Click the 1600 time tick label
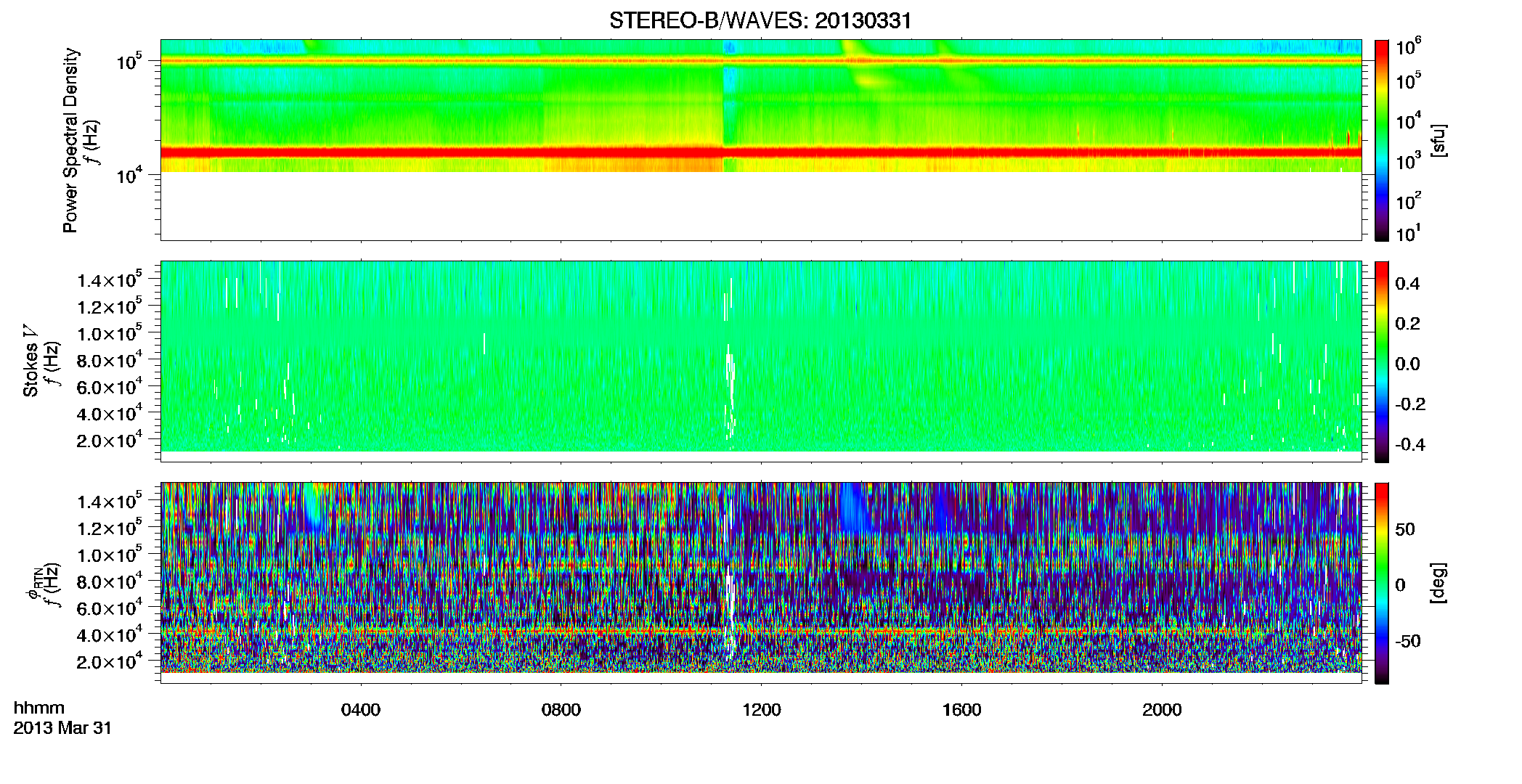This screenshot has height=784, width=1522. [x=962, y=710]
